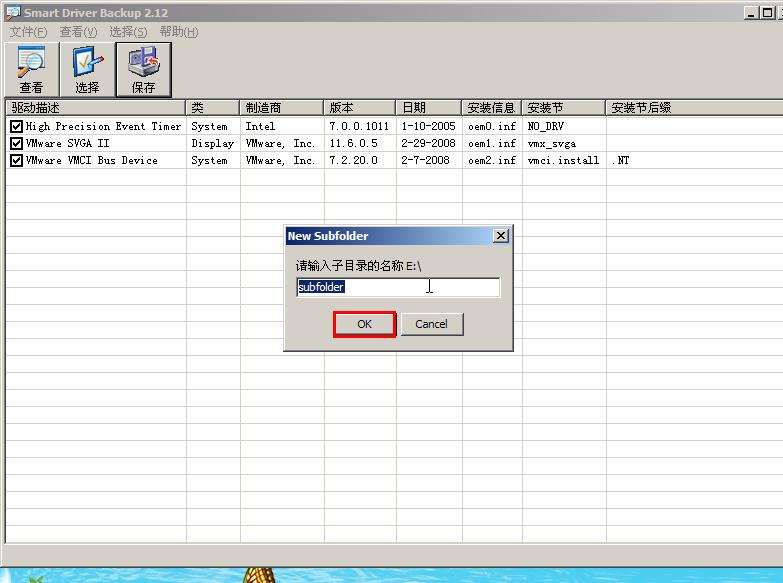Click 'oem1.inf' cell
783x583 pixels.
pos(492,144)
